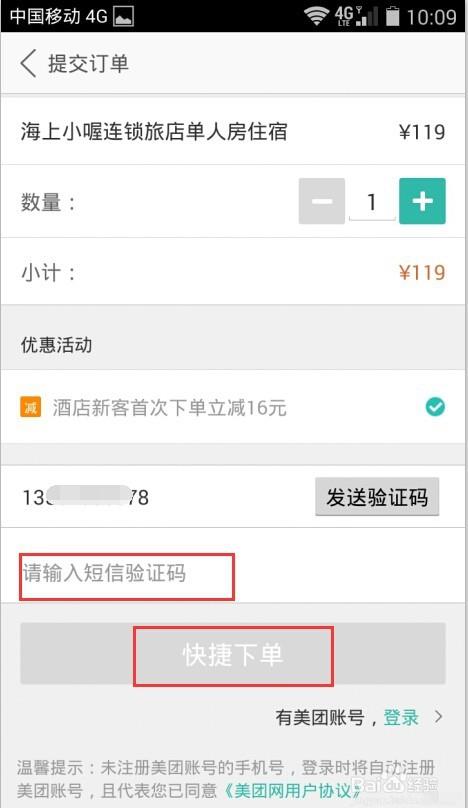Tap the battery icon in status bar
468x808 pixels.
tap(393, 16)
